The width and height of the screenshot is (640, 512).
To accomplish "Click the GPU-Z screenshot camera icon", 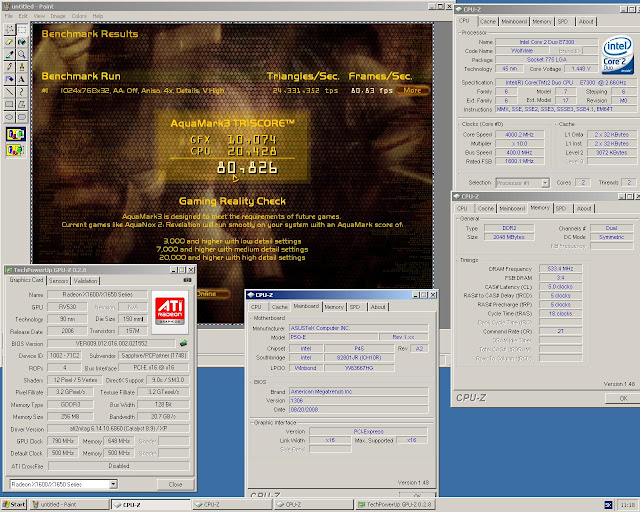I will 187,280.
